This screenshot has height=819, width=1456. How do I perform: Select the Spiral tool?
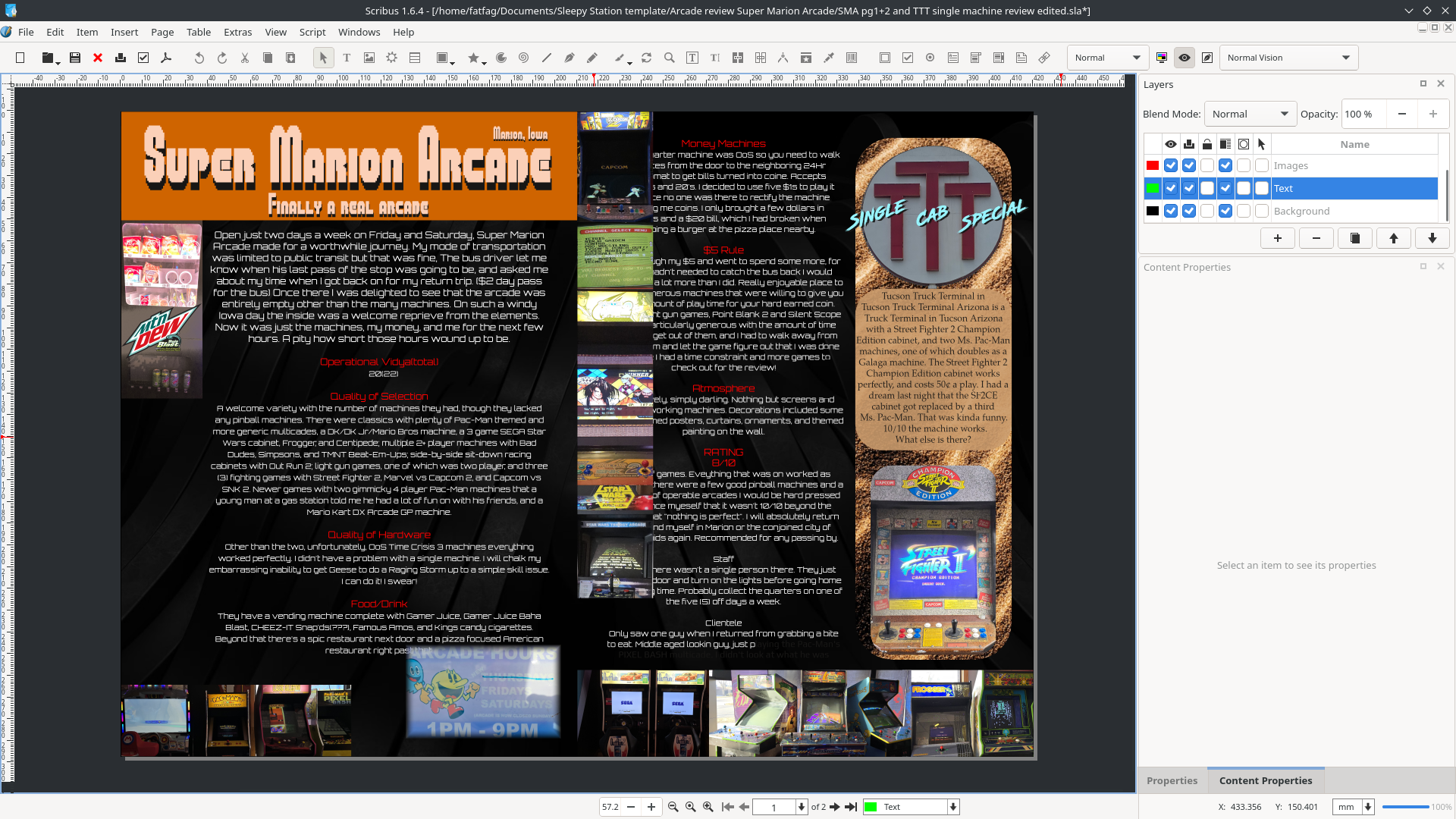[x=523, y=58]
